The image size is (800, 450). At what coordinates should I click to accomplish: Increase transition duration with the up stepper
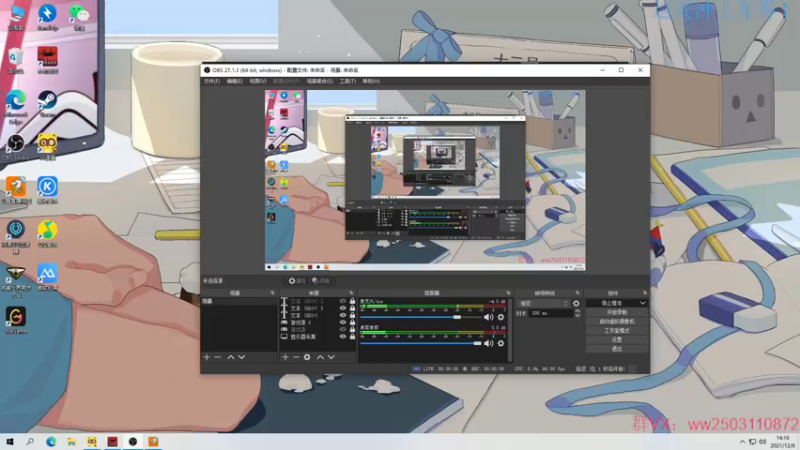coord(577,311)
